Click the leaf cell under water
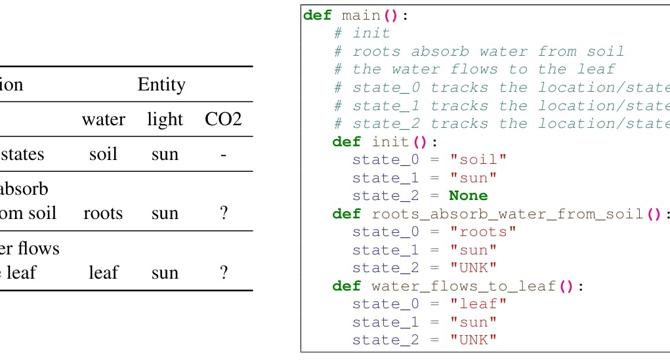The image size is (670, 360). [103, 272]
